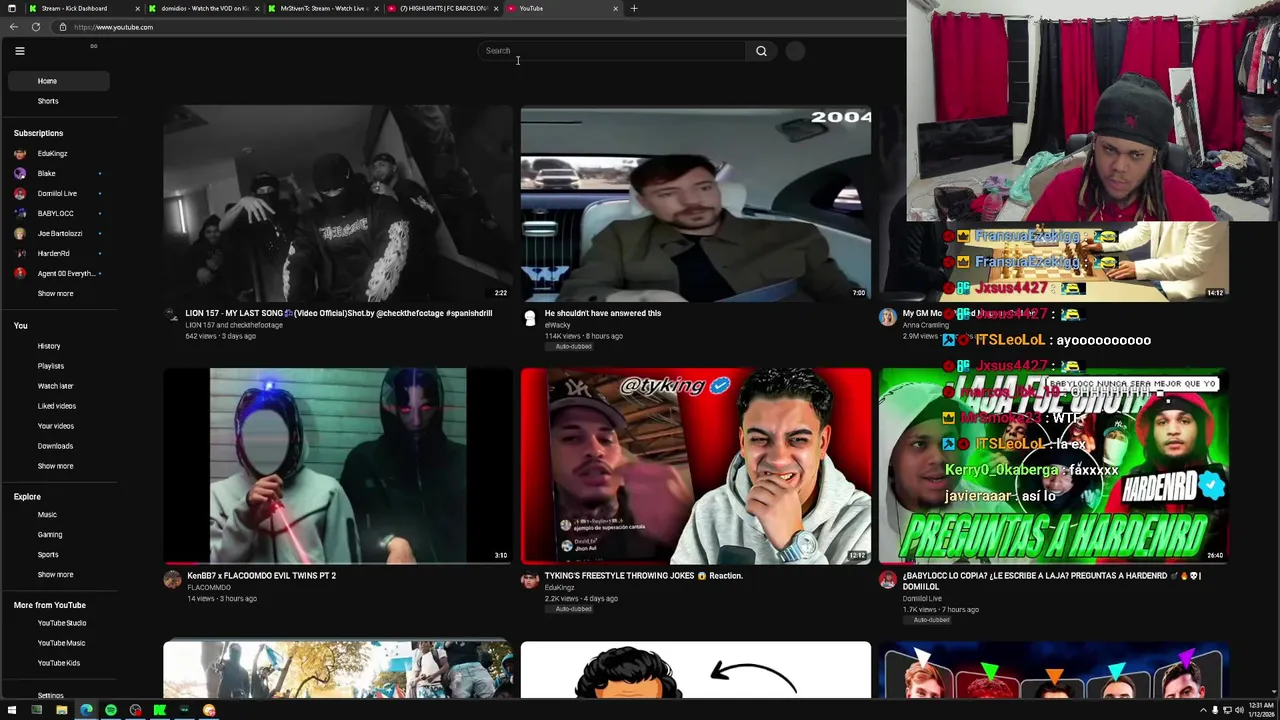Open green Kick app on taskbar
Screen dimensions: 1280x720
[x=160, y=710]
